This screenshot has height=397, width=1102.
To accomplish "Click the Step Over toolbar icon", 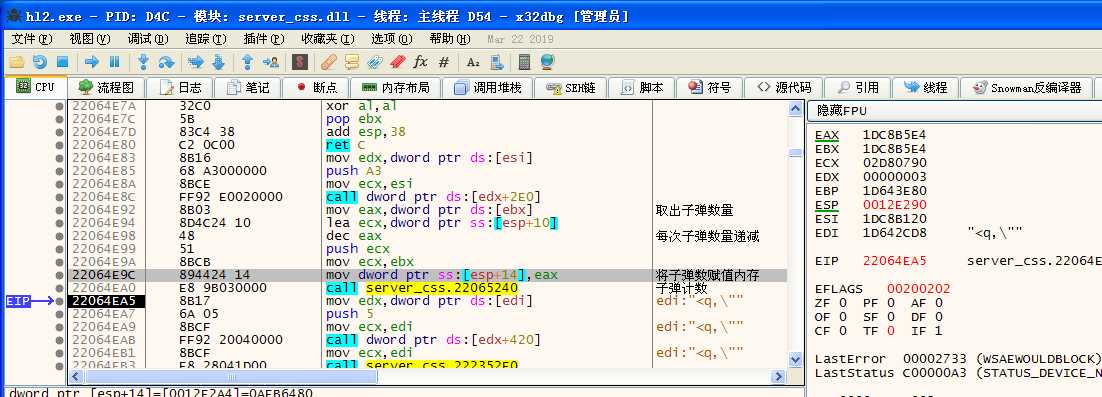I will [x=166, y=62].
